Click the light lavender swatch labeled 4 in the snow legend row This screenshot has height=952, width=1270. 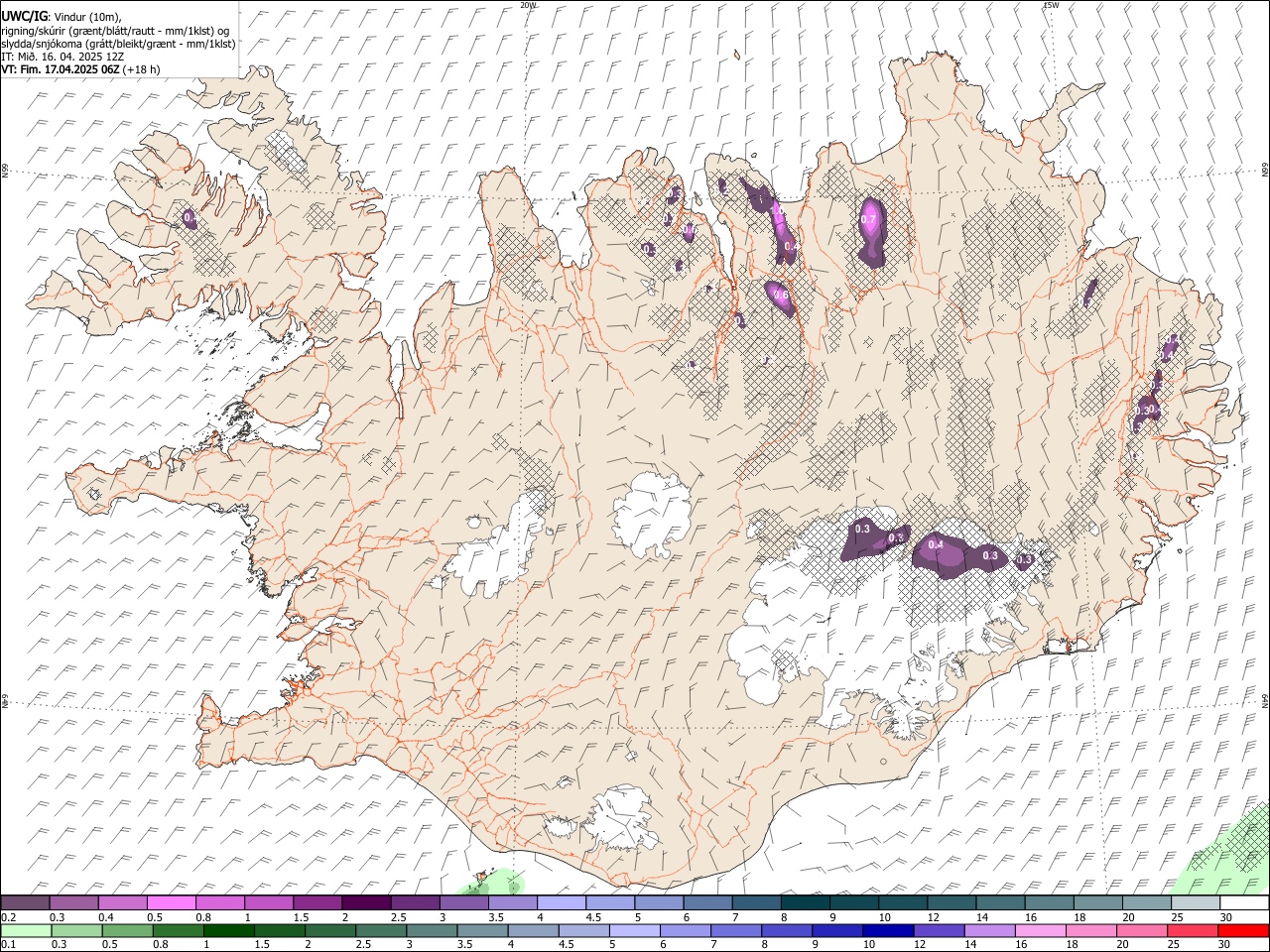[560, 902]
